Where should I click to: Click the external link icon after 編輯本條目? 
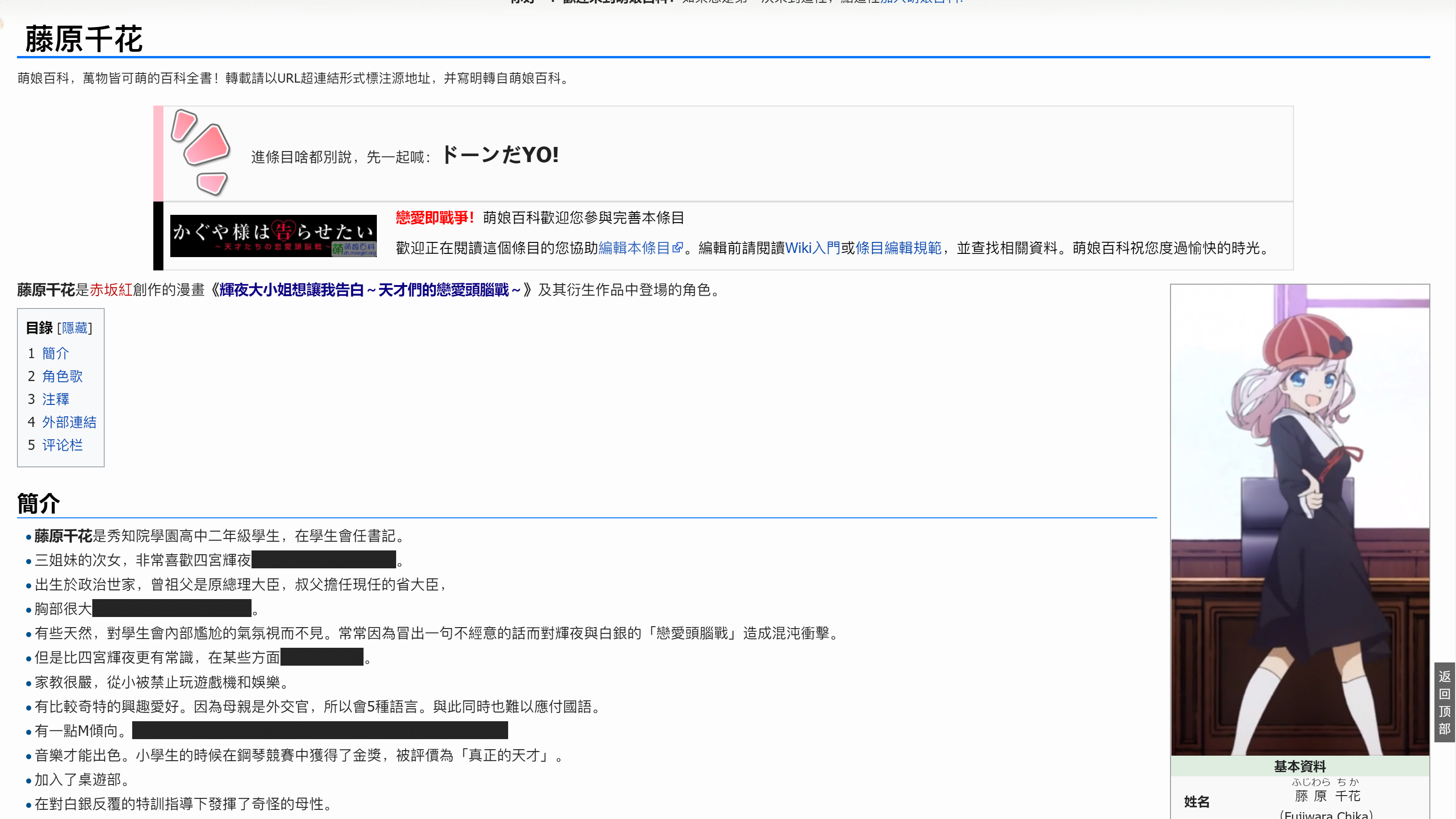678,248
